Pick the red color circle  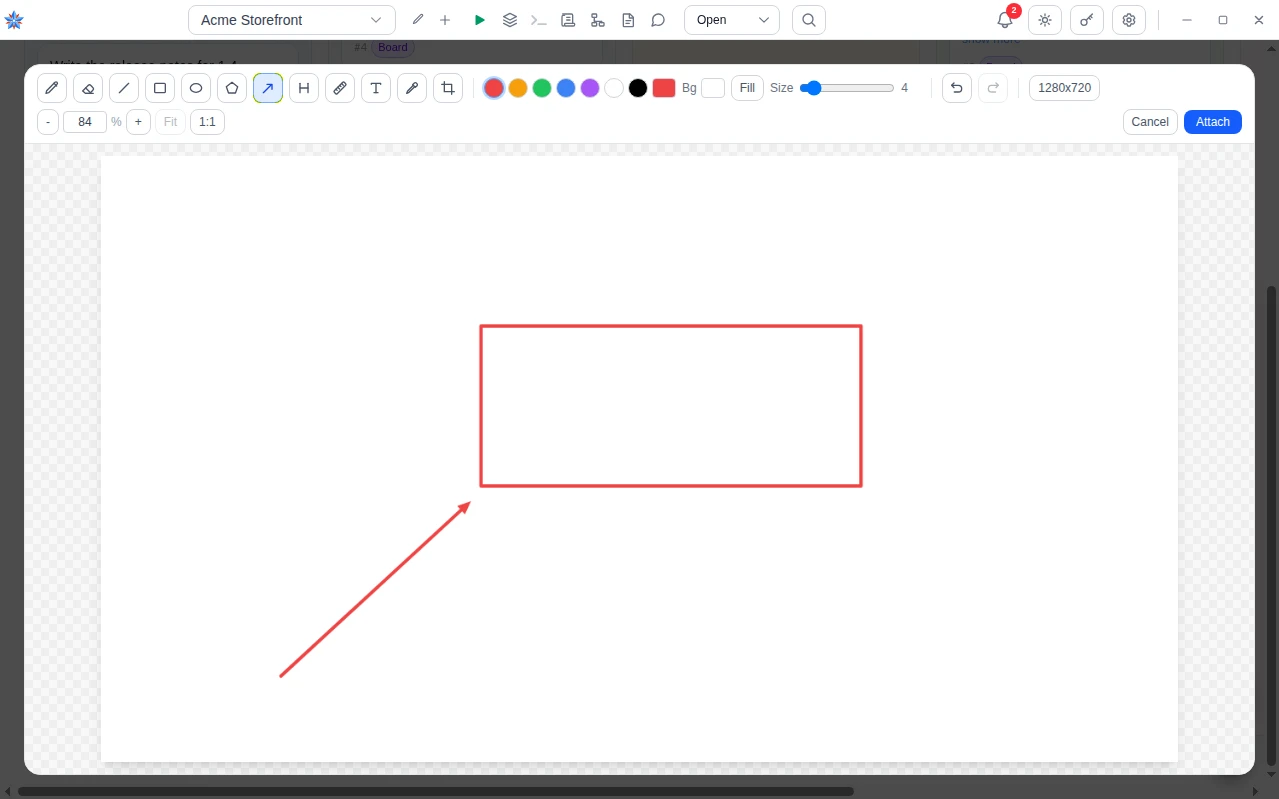494,88
